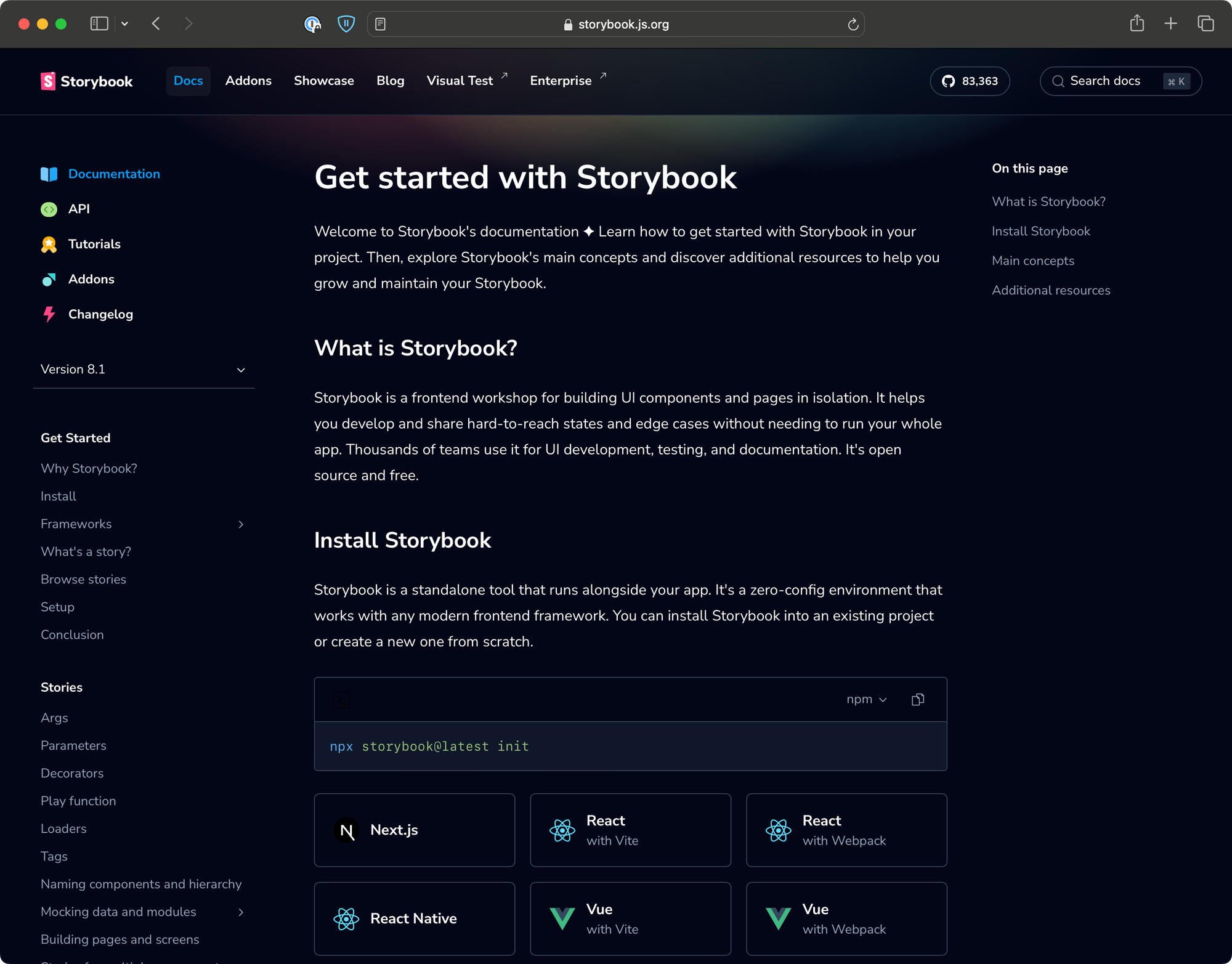Jump to Main concepts section link
Image resolution: width=1232 pixels, height=964 pixels.
click(1032, 261)
